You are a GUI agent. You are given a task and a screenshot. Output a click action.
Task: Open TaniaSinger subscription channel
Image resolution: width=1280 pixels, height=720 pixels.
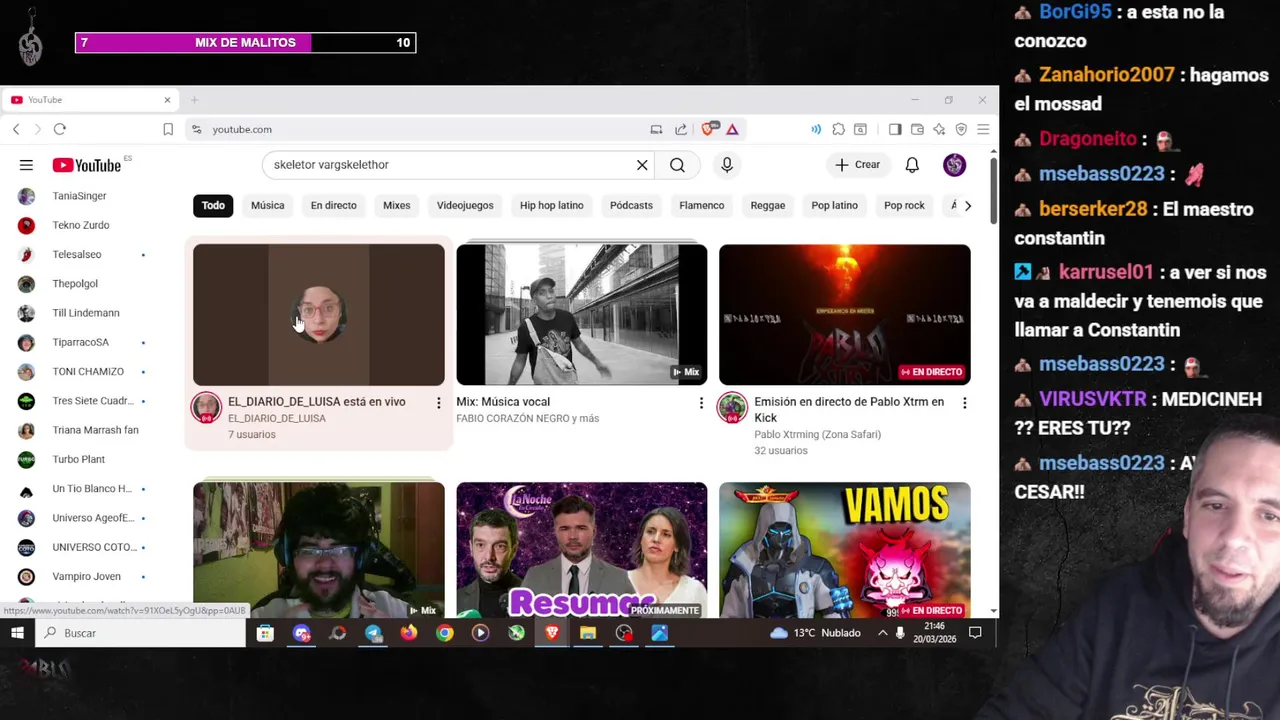tap(79, 196)
